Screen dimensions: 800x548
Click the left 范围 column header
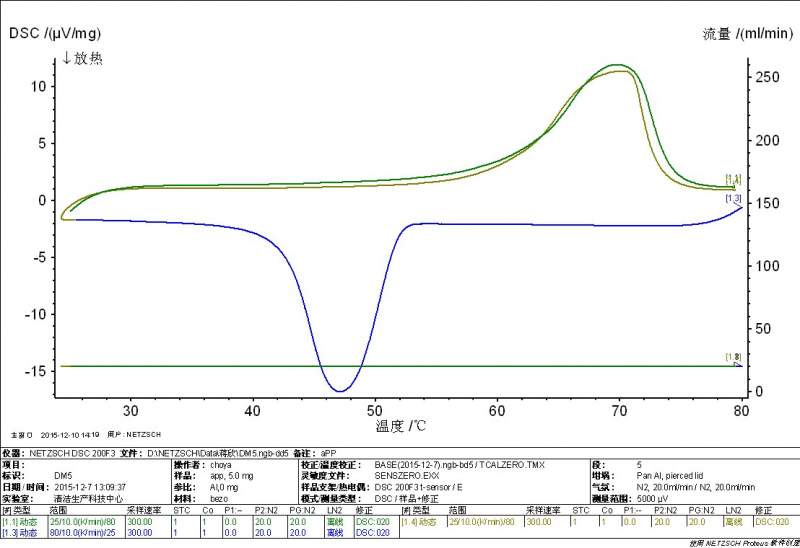pyautogui.click(x=58, y=510)
